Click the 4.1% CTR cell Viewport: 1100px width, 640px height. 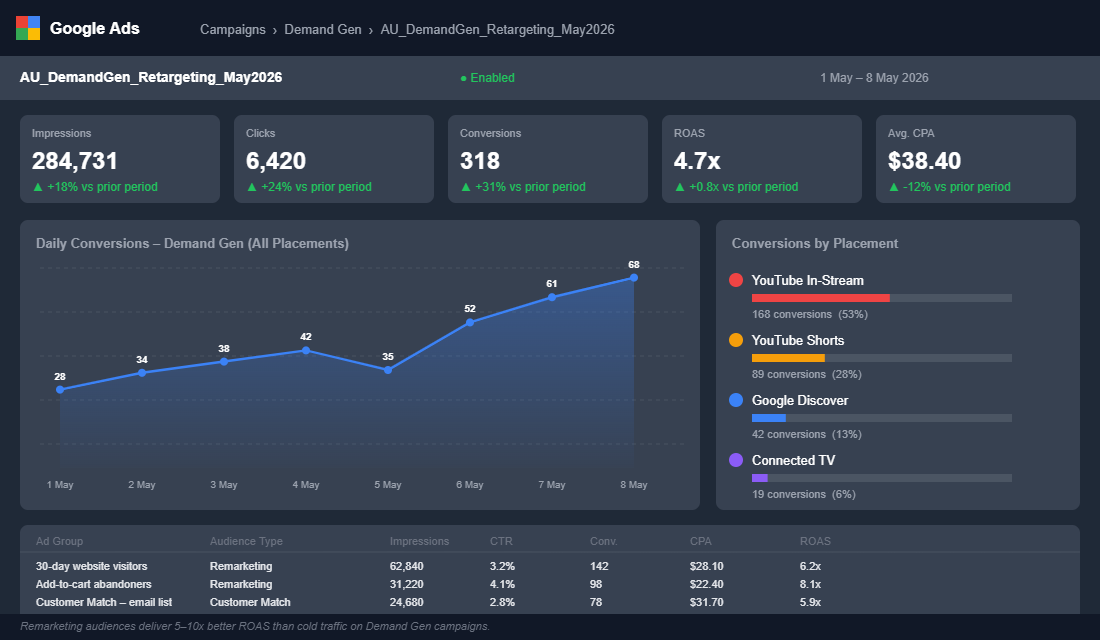[x=502, y=585]
